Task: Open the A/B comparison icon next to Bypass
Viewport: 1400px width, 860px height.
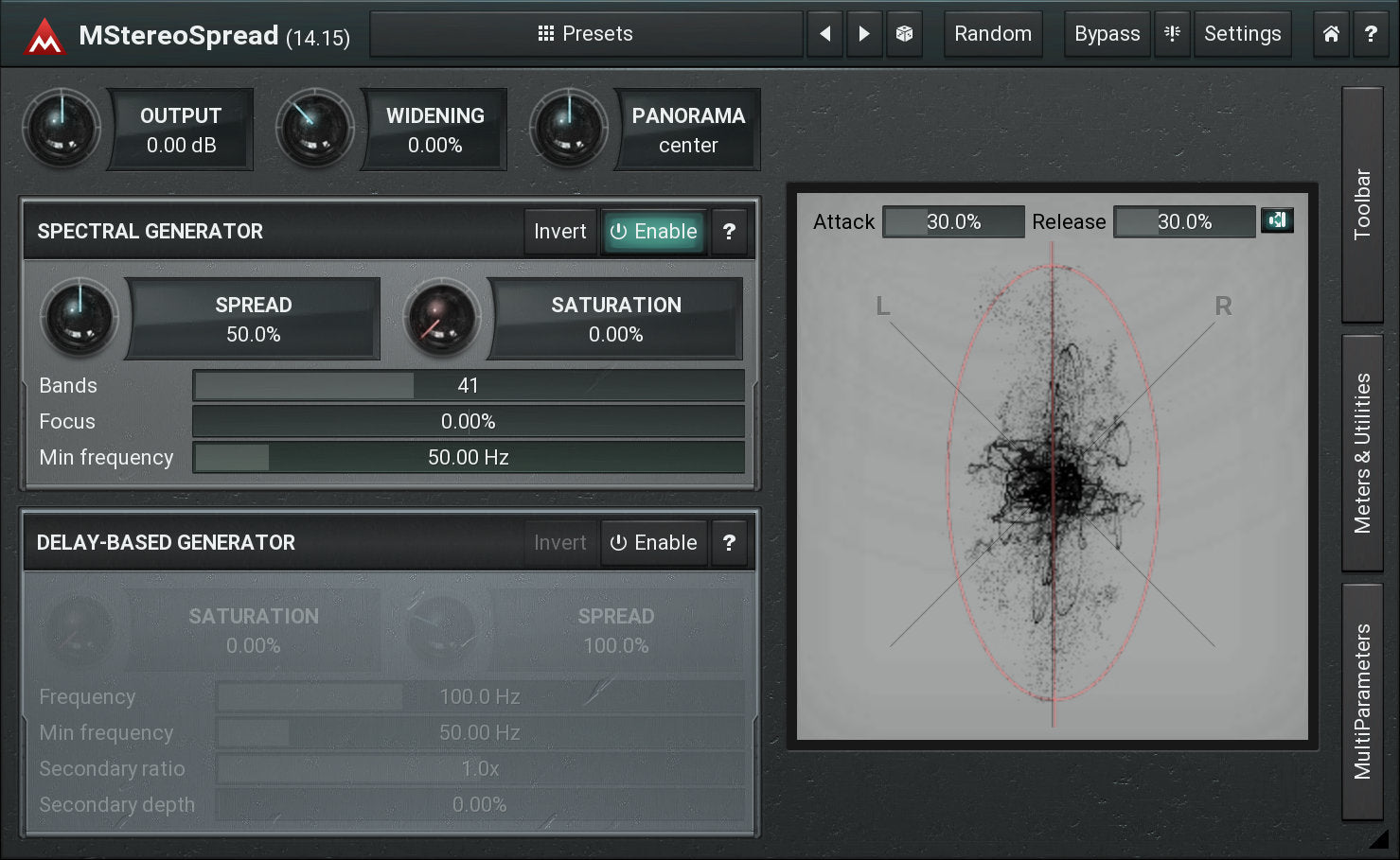Action: tap(1172, 34)
